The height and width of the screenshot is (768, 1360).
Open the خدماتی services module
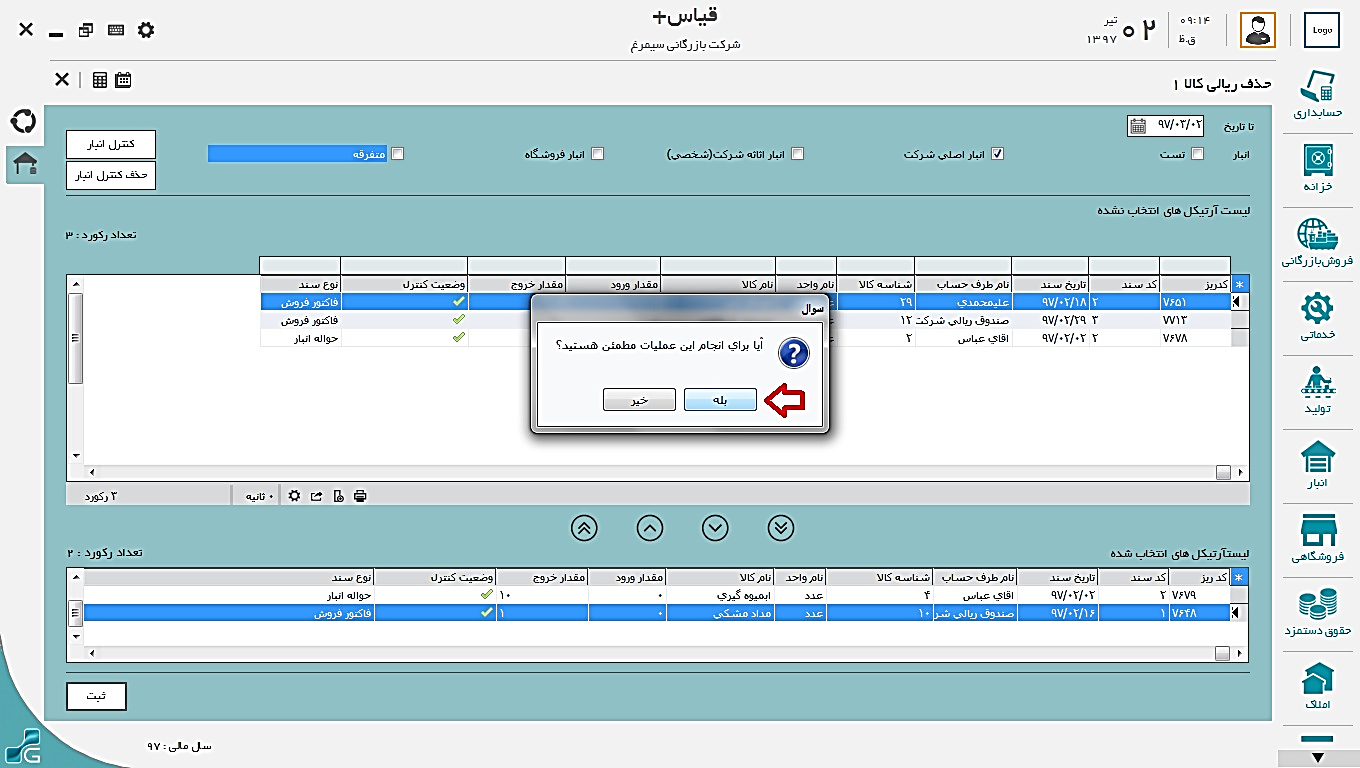[1317, 316]
